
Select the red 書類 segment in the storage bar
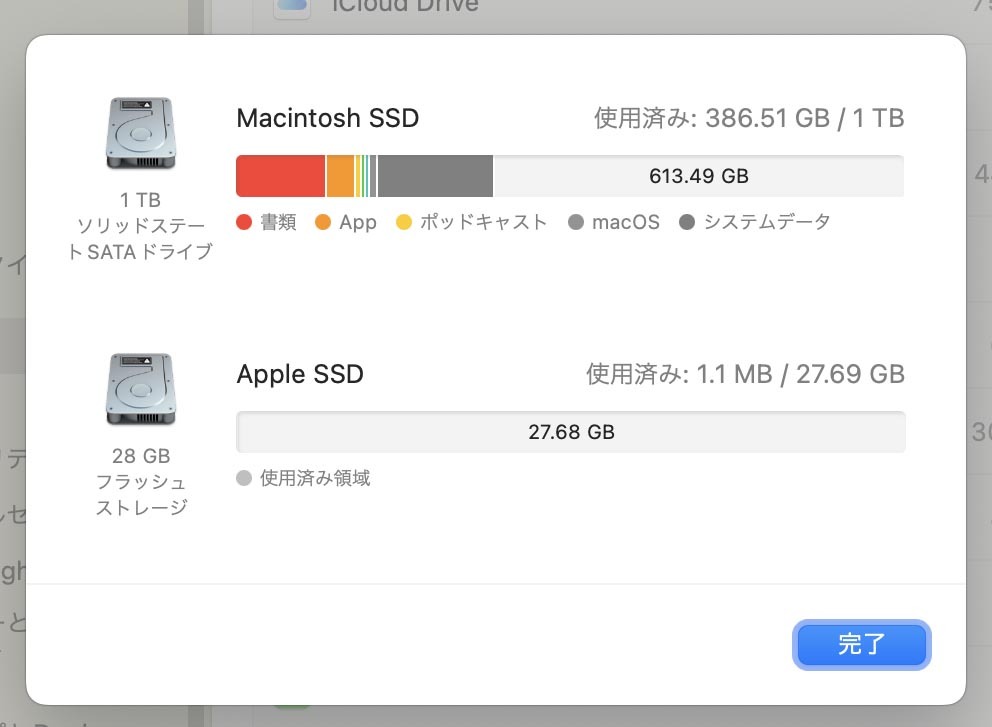tap(278, 175)
